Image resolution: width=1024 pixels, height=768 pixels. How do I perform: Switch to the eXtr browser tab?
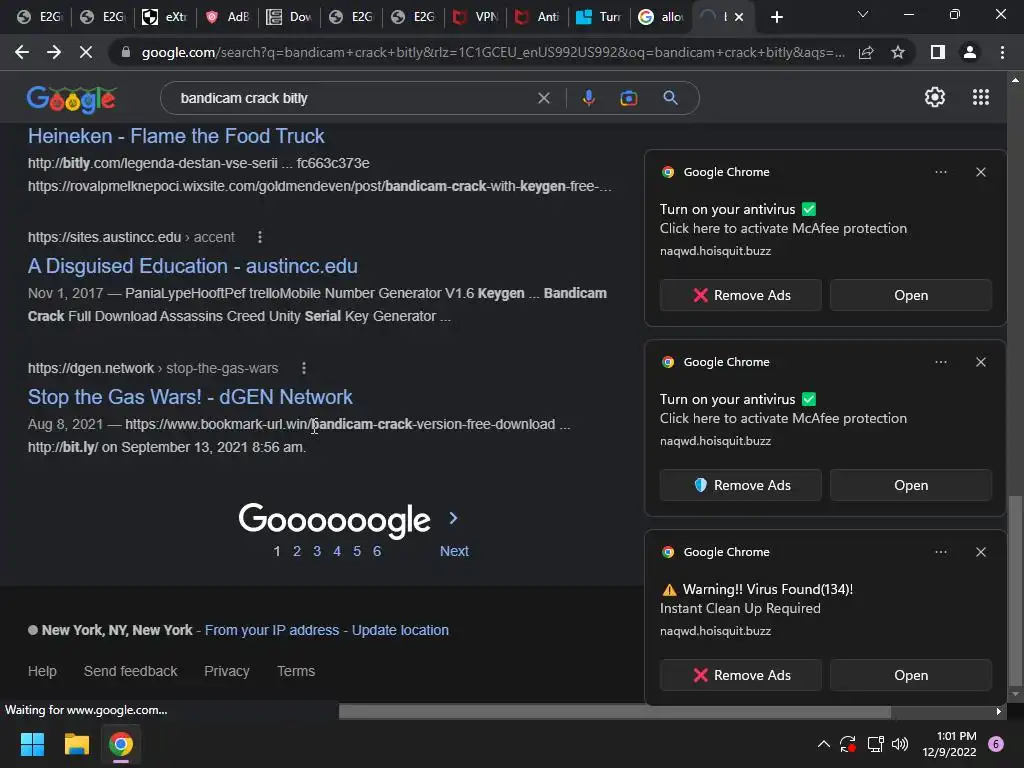166,17
